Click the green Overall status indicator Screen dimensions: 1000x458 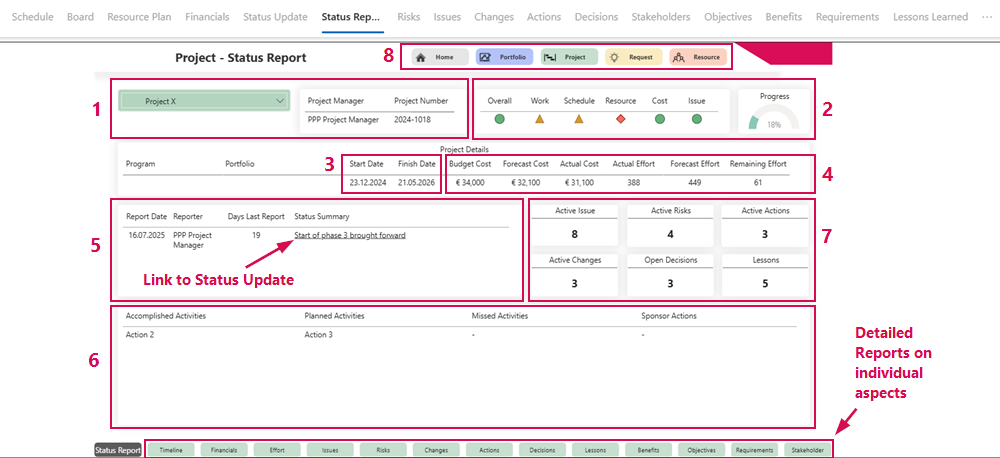click(499, 119)
